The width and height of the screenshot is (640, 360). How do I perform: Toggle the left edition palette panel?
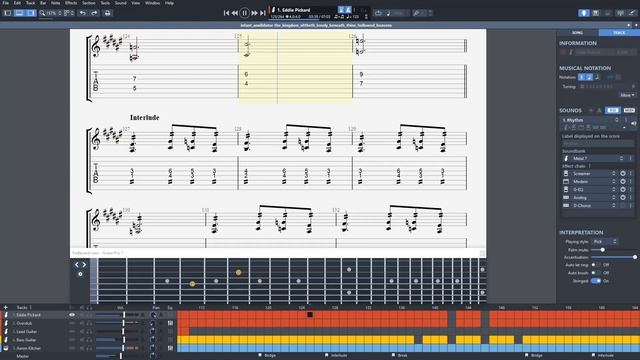click(x=8, y=13)
